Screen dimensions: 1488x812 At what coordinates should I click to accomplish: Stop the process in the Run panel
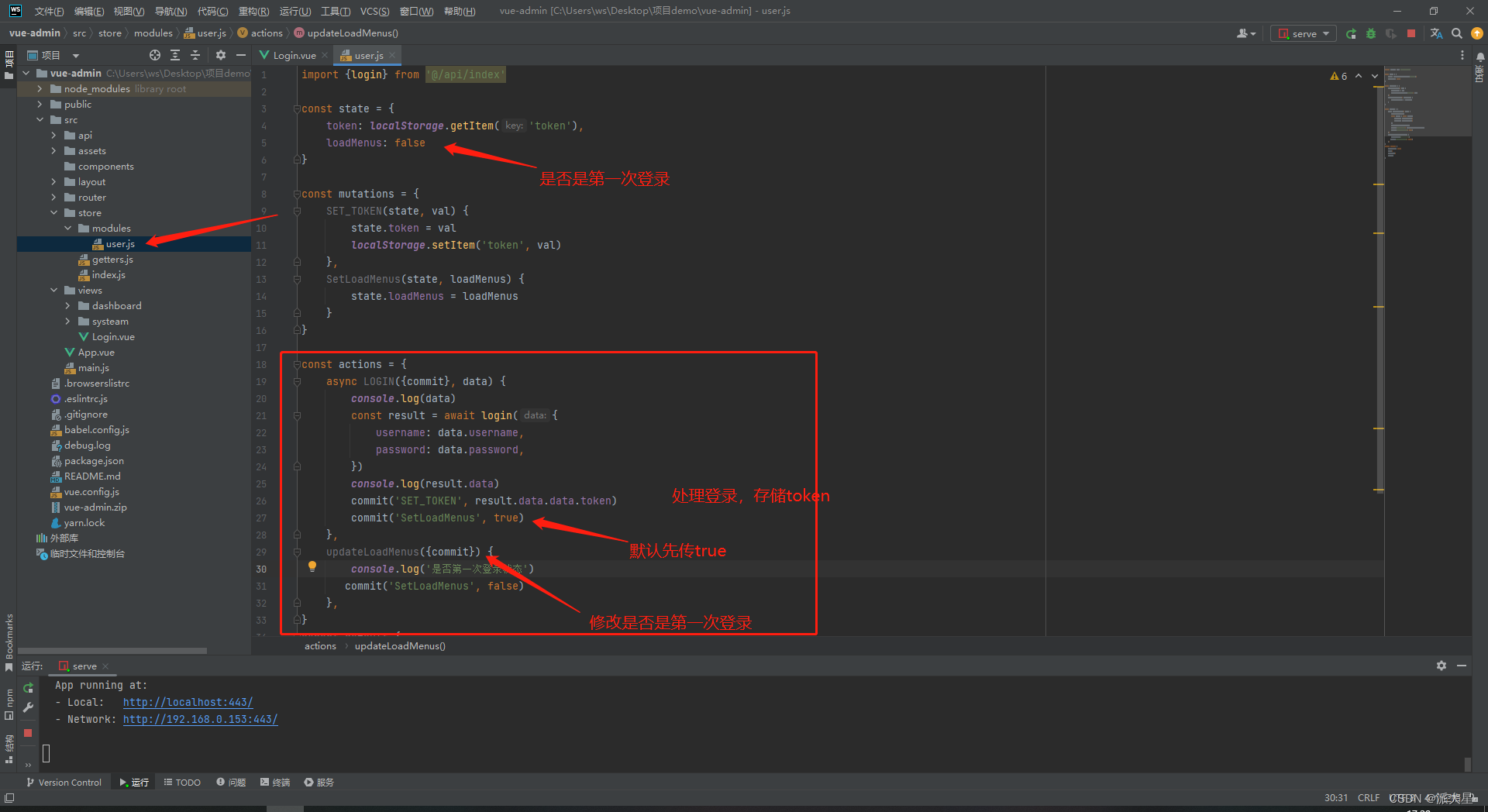(x=28, y=732)
